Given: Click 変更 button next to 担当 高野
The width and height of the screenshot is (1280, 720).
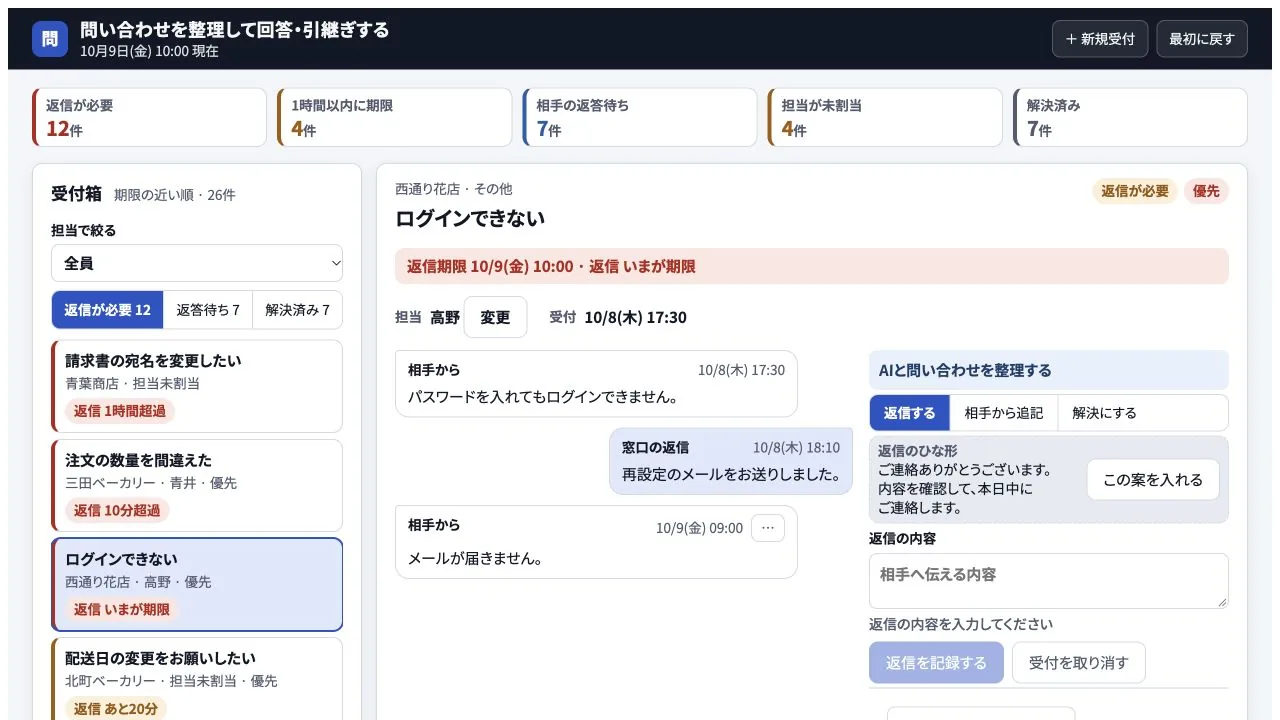Looking at the screenshot, I should [x=495, y=317].
